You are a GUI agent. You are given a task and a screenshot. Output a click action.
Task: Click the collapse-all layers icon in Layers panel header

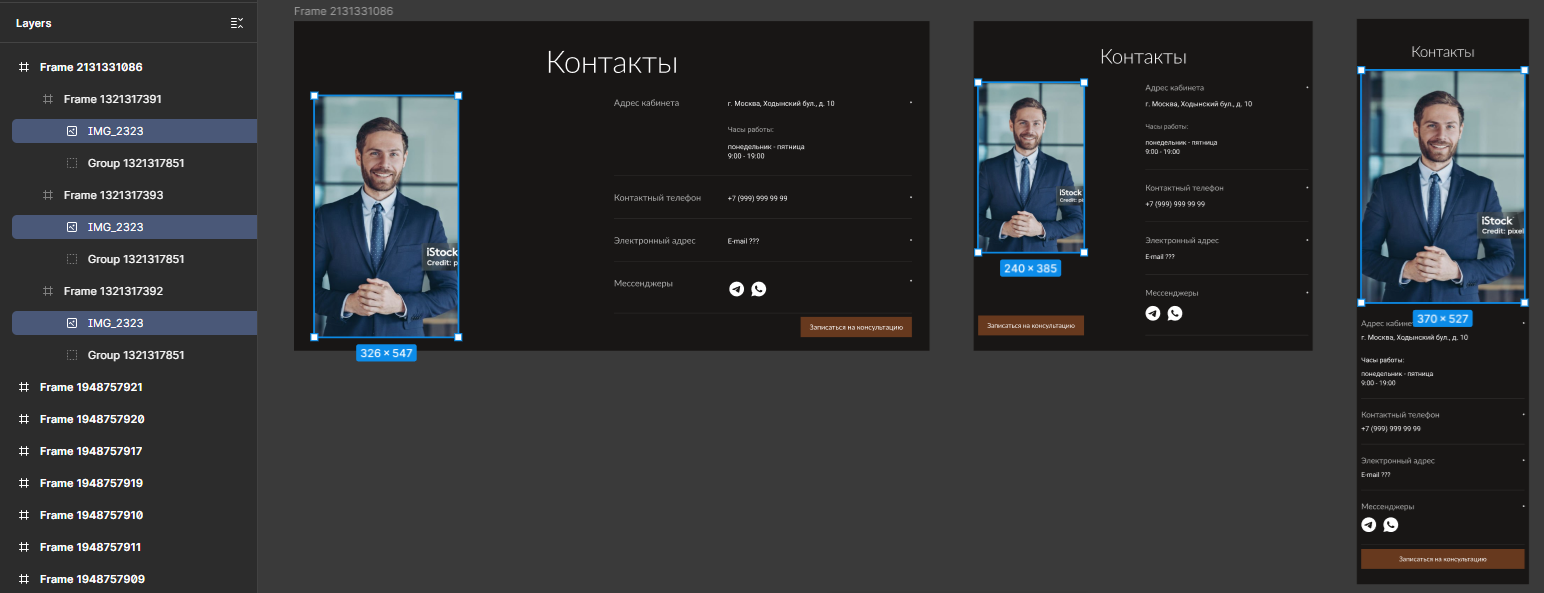point(237,22)
